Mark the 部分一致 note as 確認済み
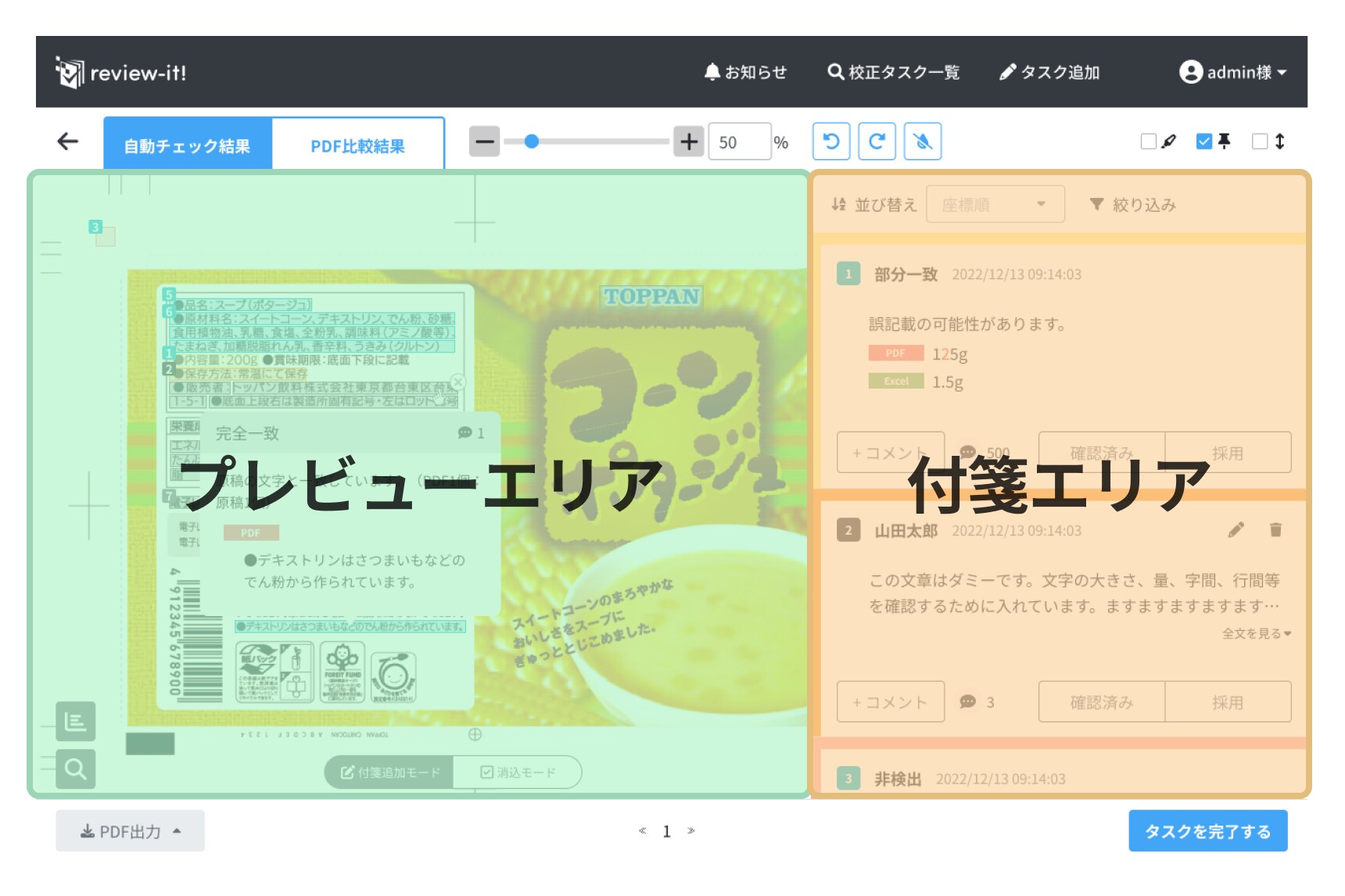The width and height of the screenshot is (1345, 896). point(1102,452)
